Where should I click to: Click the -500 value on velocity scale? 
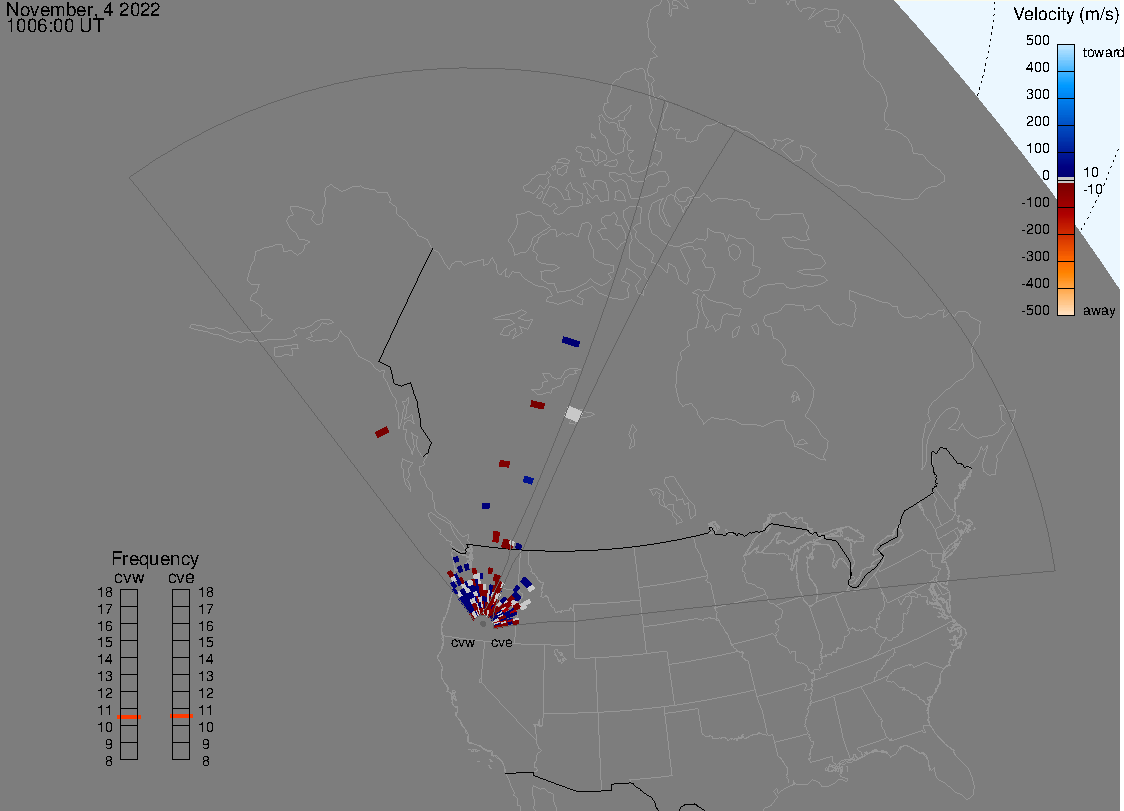(1035, 310)
